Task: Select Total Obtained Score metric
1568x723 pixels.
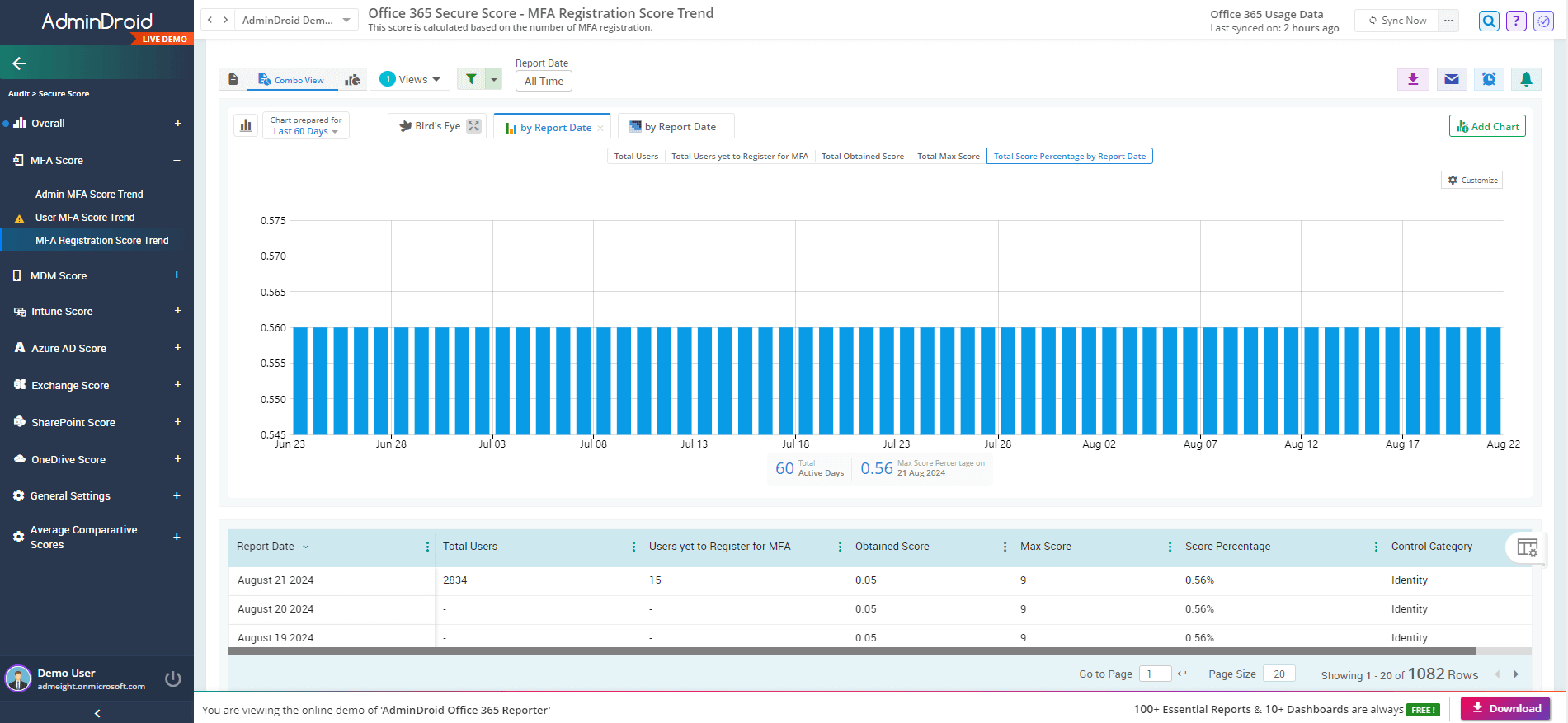Action: [863, 156]
